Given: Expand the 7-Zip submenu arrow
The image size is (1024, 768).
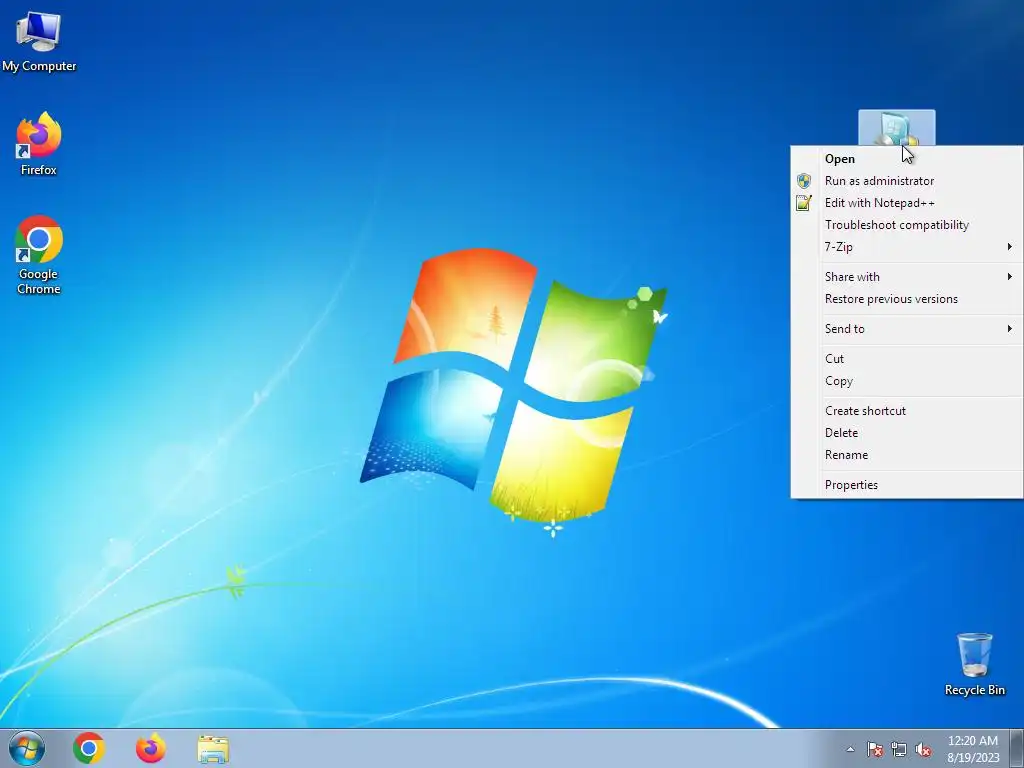Looking at the screenshot, I should pyautogui.click(x=1010, y=247).
